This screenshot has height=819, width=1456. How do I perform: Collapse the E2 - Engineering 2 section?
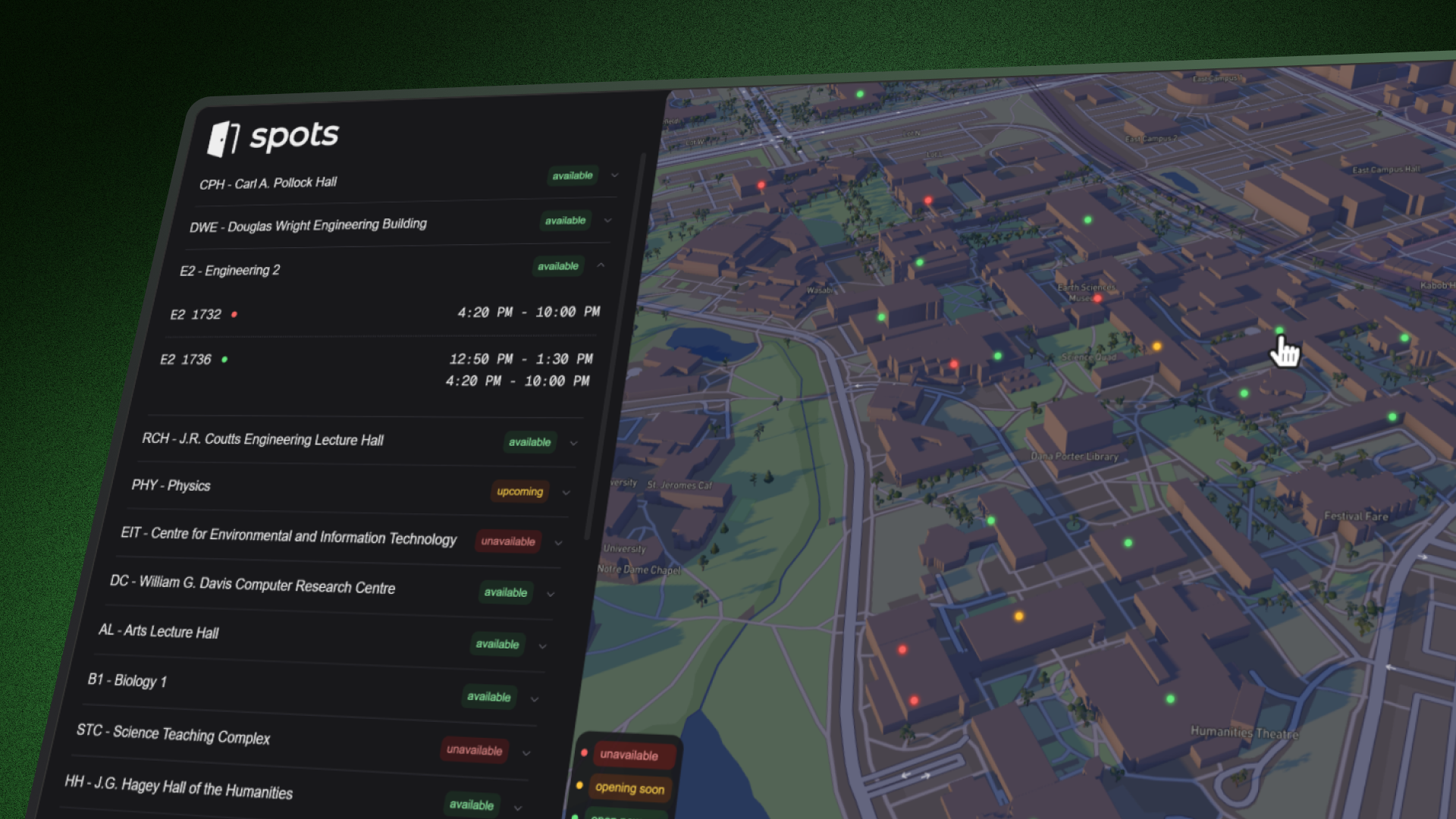(x=601, y=265)
